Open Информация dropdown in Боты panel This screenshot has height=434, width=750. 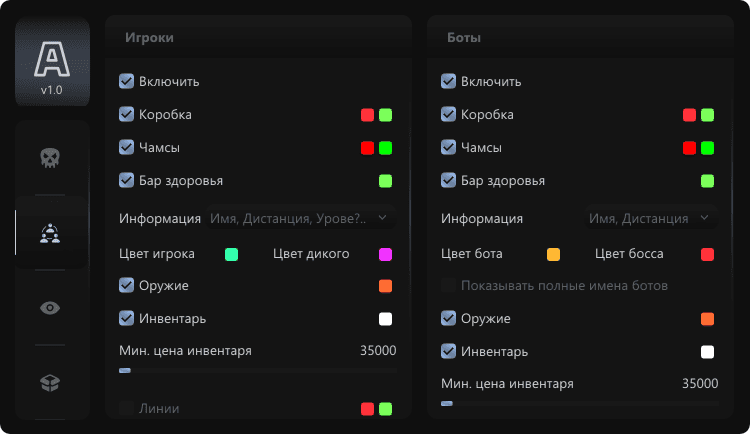(x=650, y=218)
